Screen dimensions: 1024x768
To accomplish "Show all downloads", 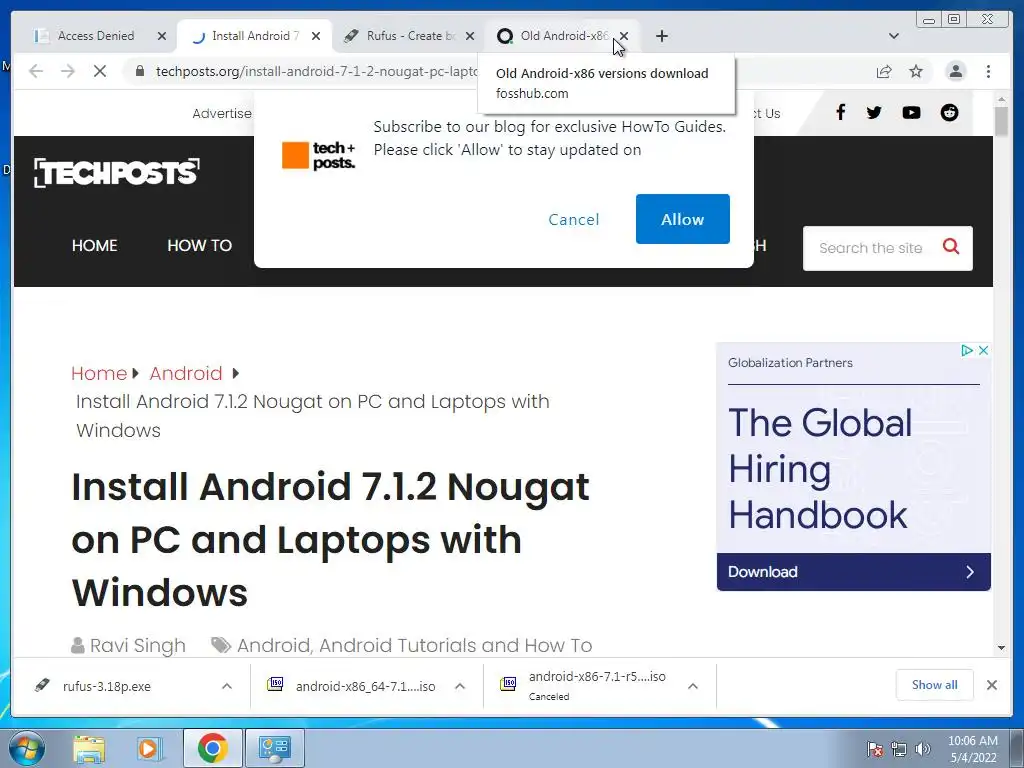I will pos(935,685).
